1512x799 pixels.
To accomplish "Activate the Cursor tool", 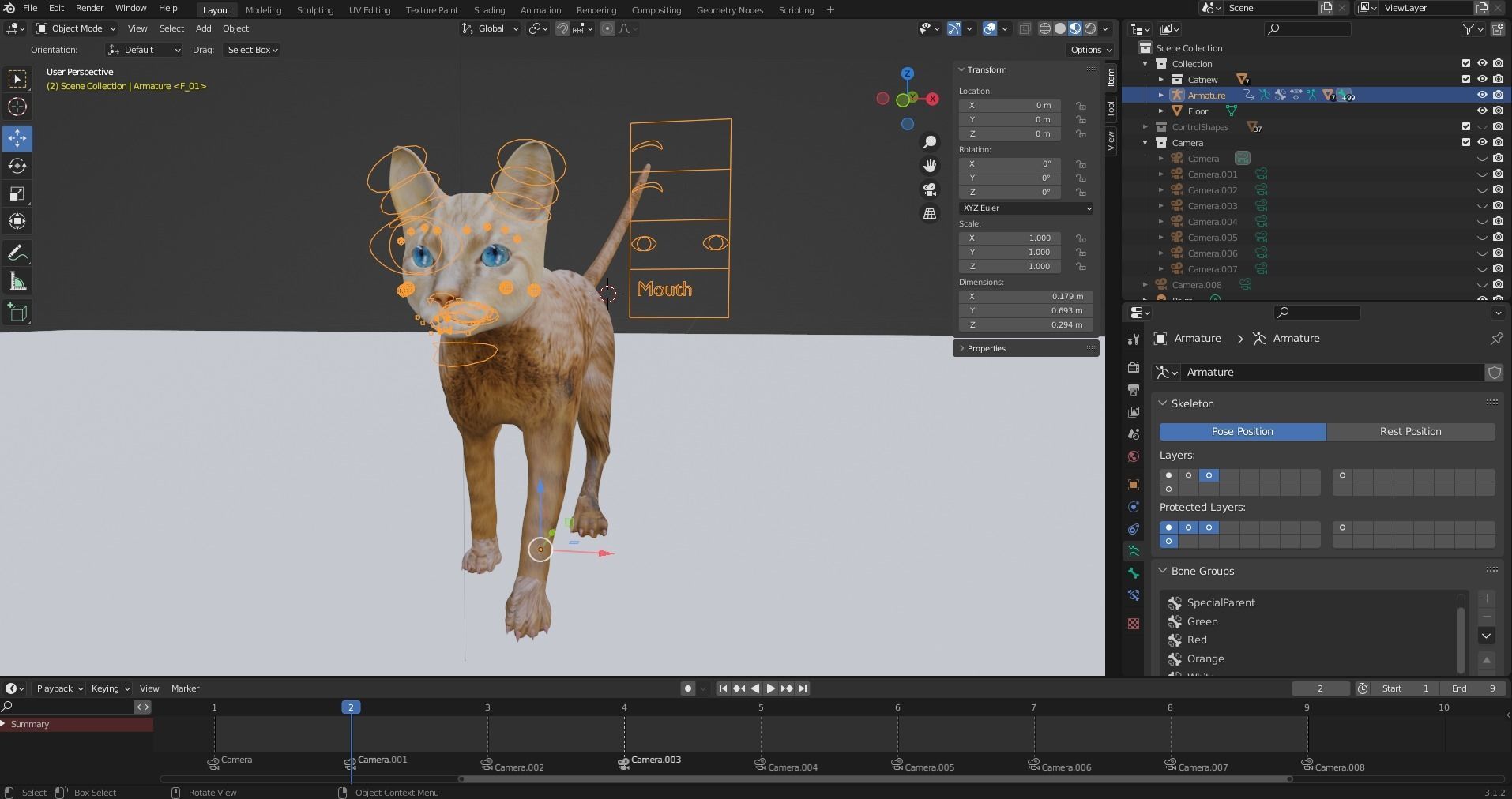I will click(17, 107).
